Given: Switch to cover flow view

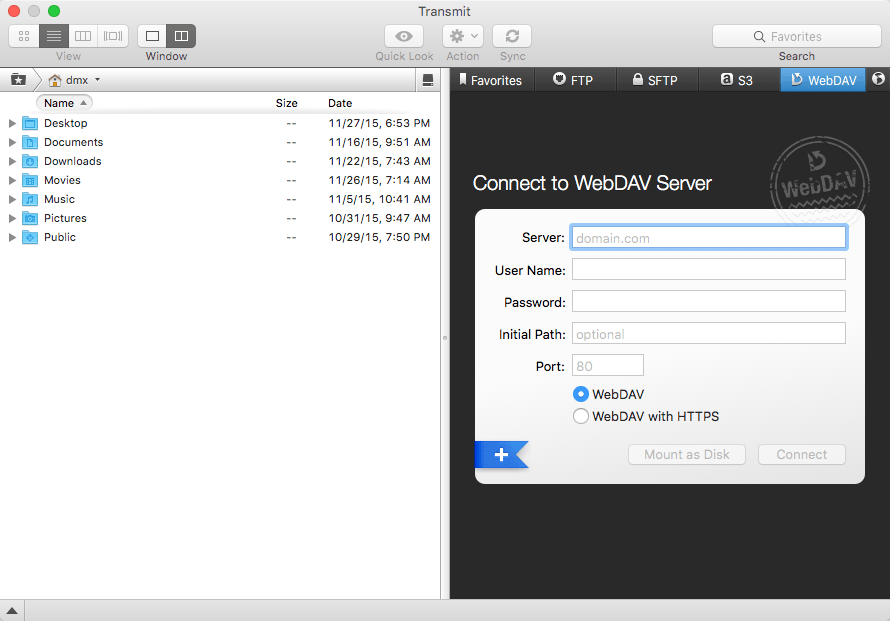Looking at the screenshot, I should pyautogui.click(x=113, y=36).
